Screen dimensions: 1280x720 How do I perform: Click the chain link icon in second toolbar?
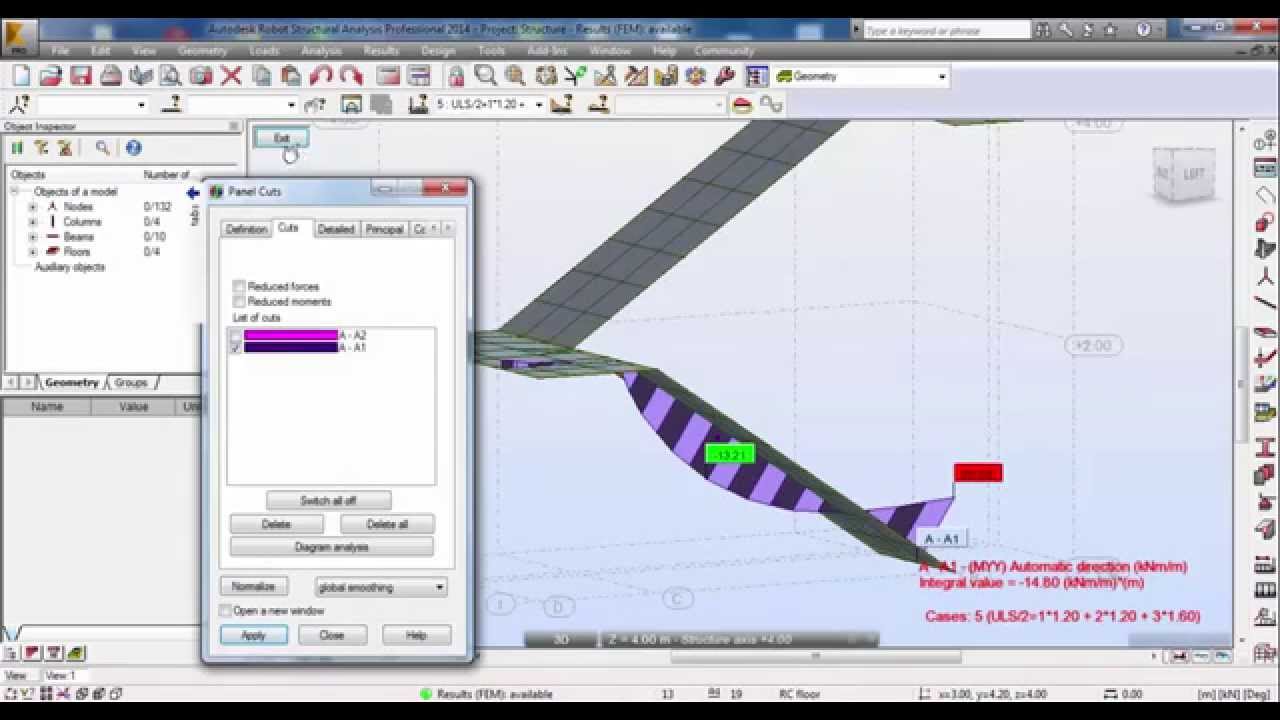point(771,104)
